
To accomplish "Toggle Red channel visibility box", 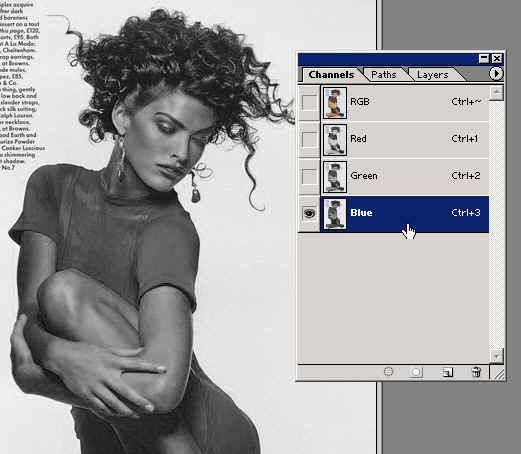I will point(309,139).
